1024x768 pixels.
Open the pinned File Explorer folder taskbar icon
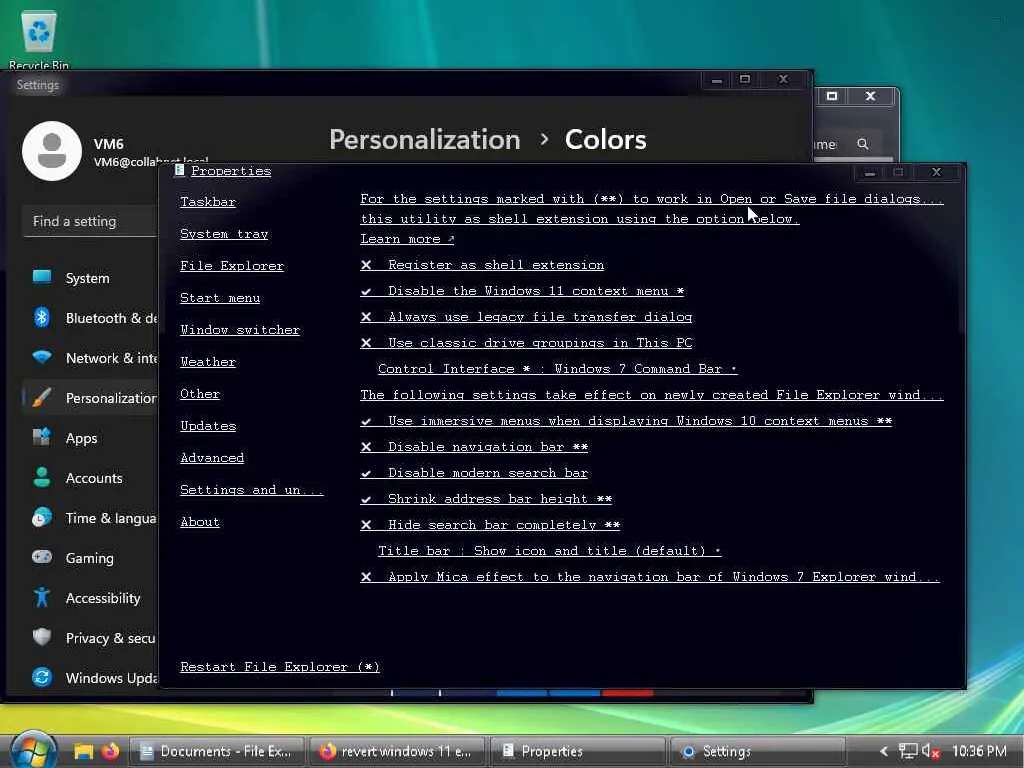click(x=84, y=751)
